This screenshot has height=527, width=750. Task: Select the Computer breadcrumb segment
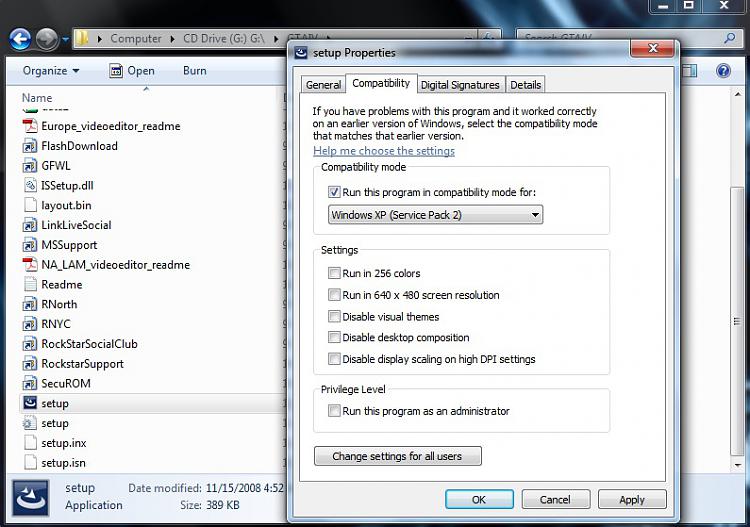[136, 39]
